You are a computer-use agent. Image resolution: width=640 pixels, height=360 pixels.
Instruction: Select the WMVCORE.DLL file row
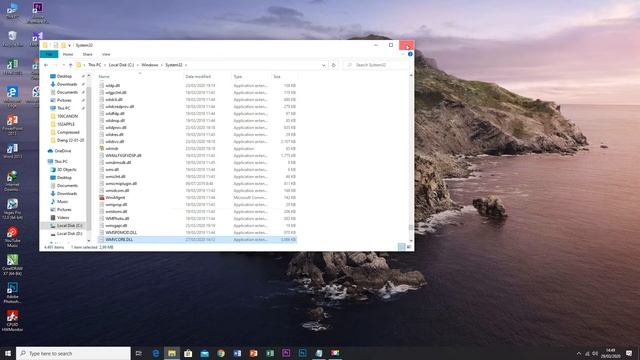pos(197,240)
